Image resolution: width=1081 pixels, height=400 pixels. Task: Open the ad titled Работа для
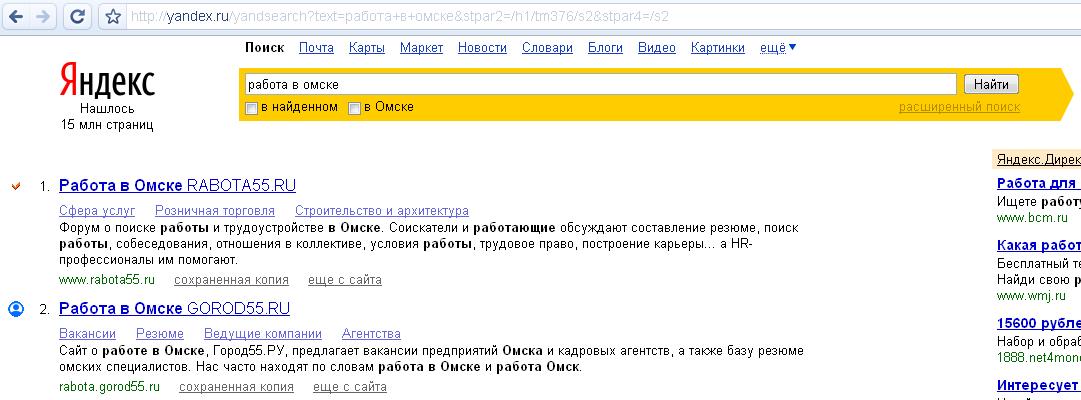click(1038, 183)
